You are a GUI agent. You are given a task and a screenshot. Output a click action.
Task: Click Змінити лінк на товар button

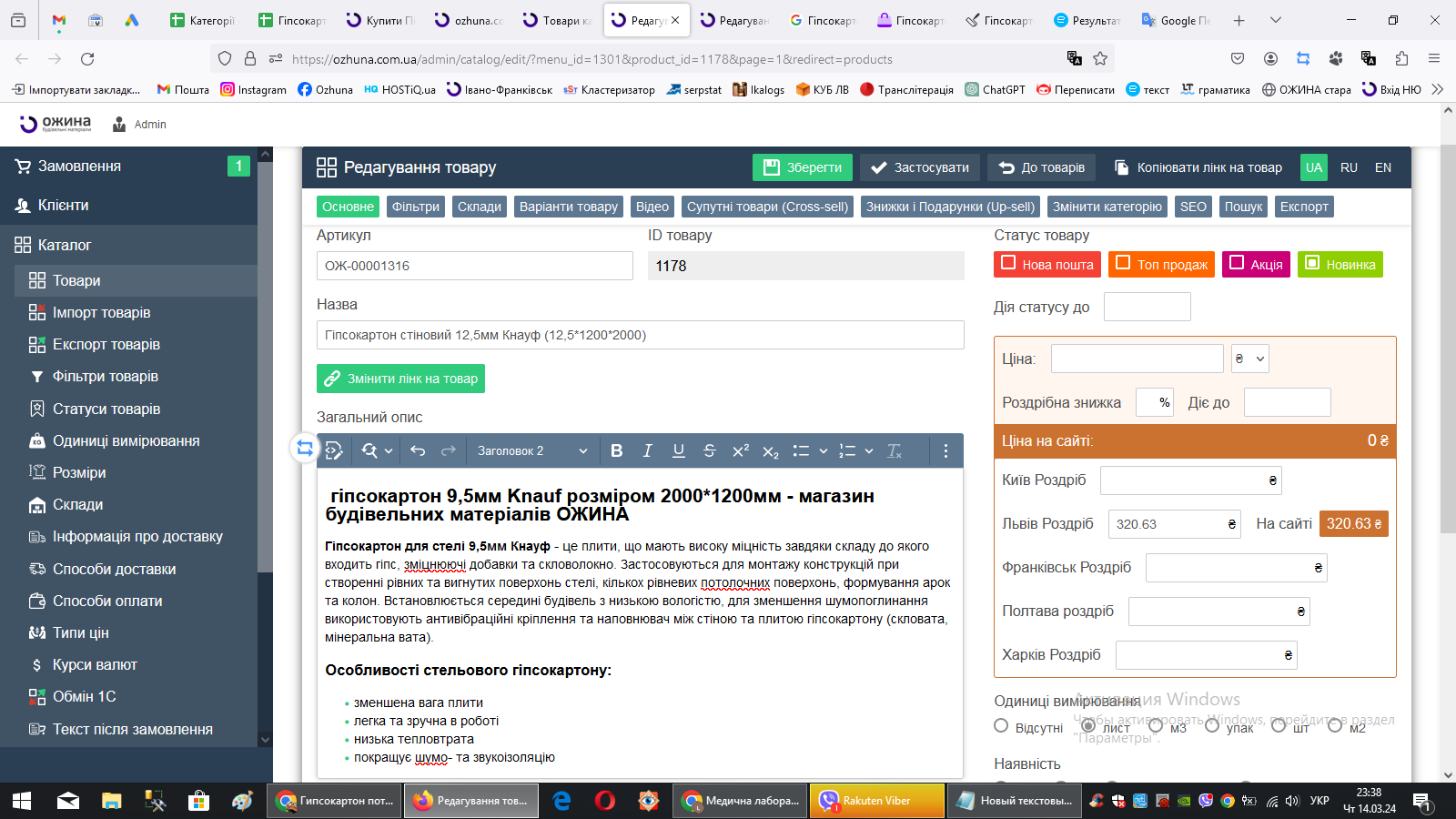[400, 379]
